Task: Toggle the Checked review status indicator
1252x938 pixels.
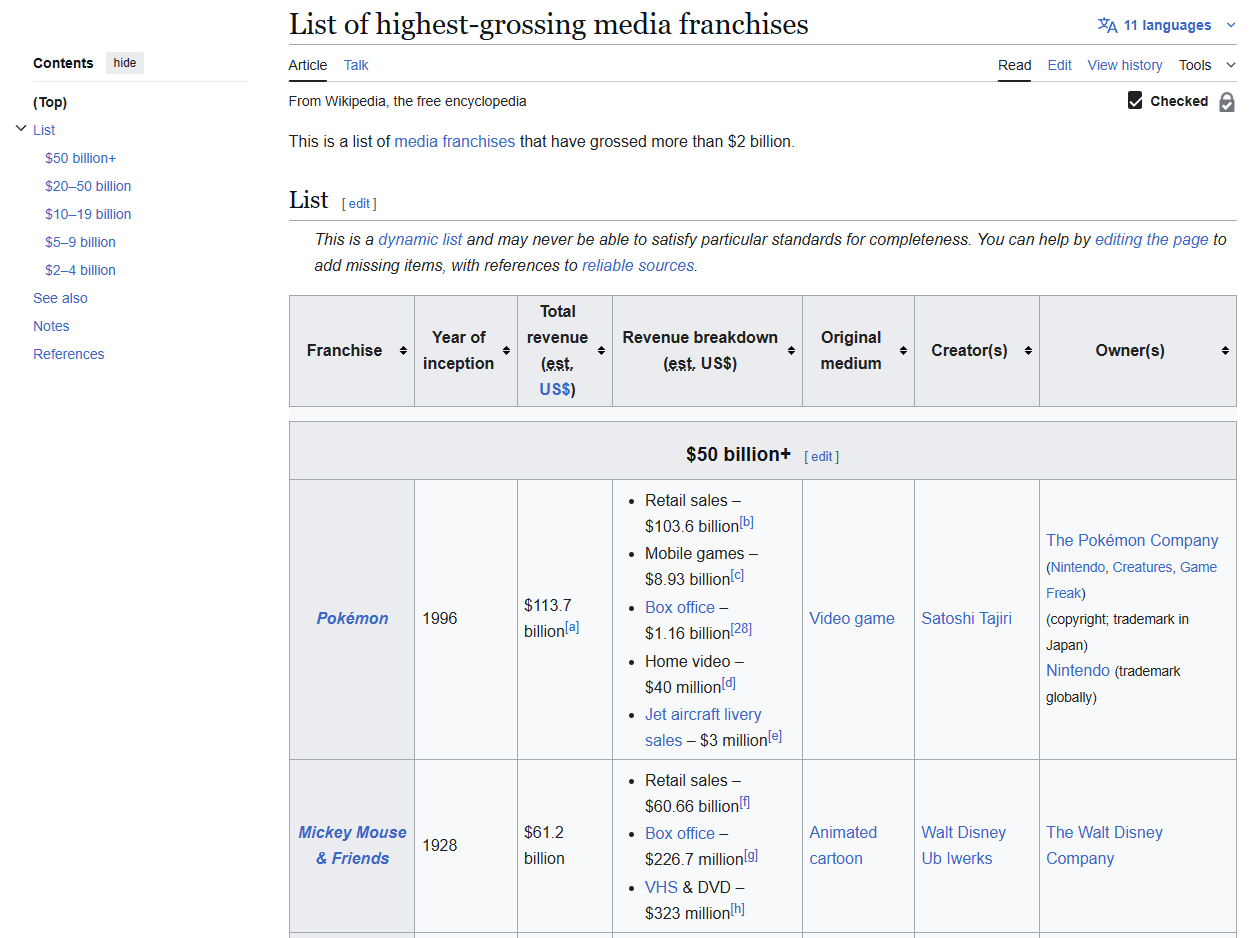Action: (1167, 101)
